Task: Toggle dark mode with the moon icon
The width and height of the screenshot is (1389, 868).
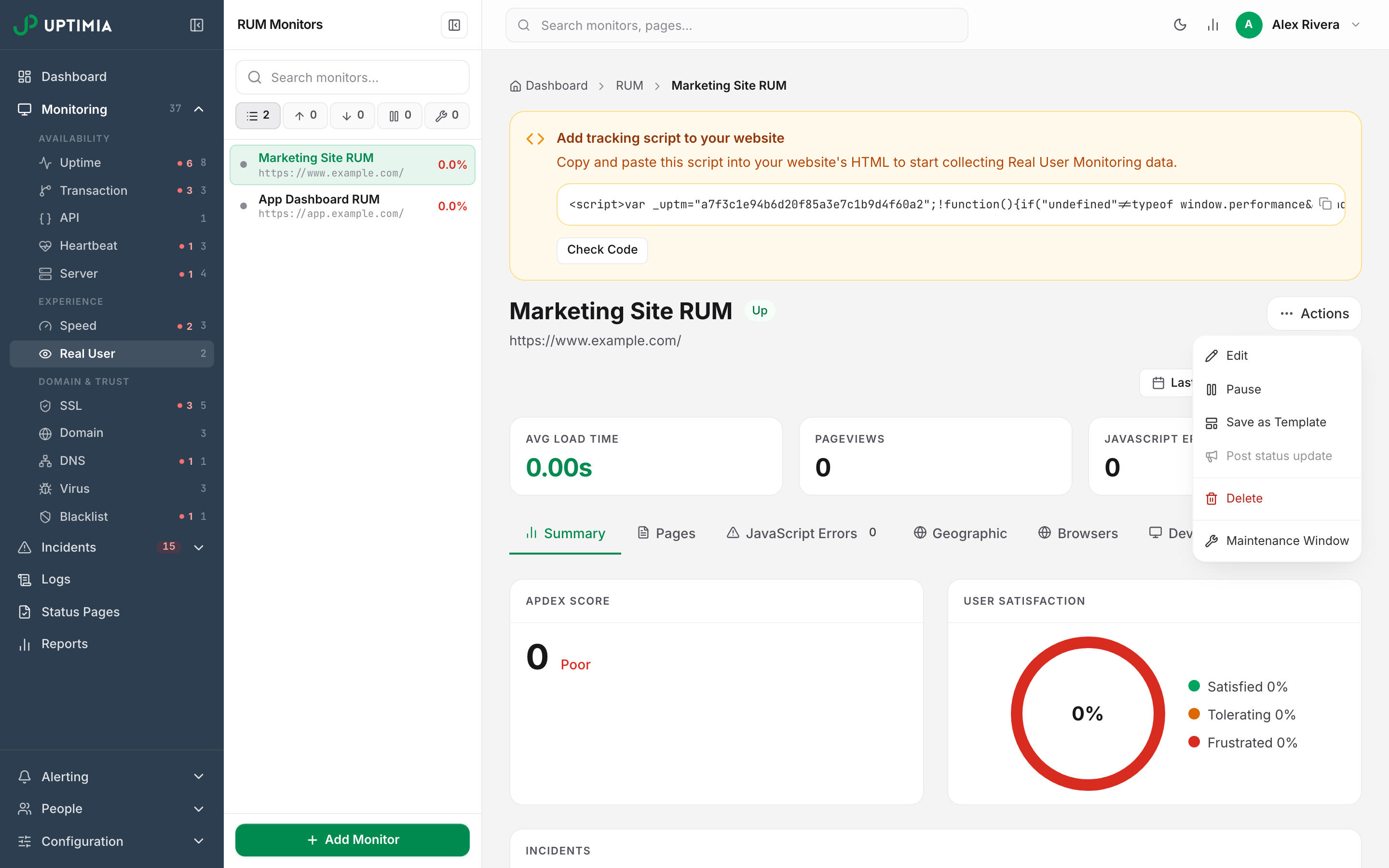Action: (x=1180, y=25)
